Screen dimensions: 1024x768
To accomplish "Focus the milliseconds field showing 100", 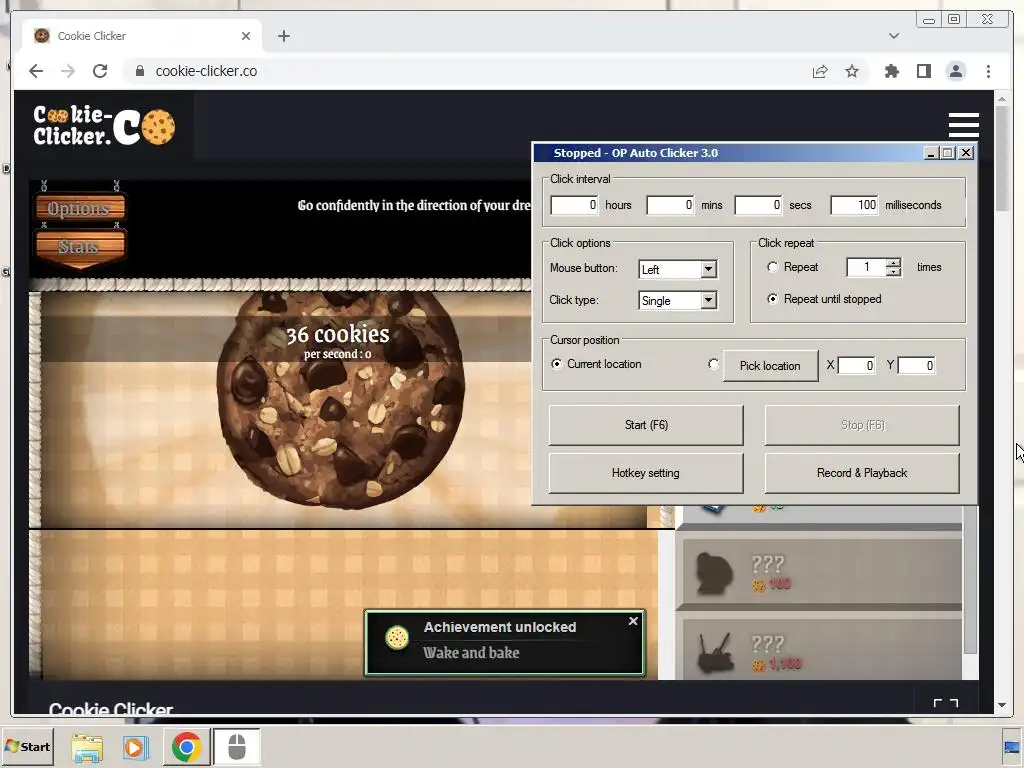I will [x=854, y=205].
